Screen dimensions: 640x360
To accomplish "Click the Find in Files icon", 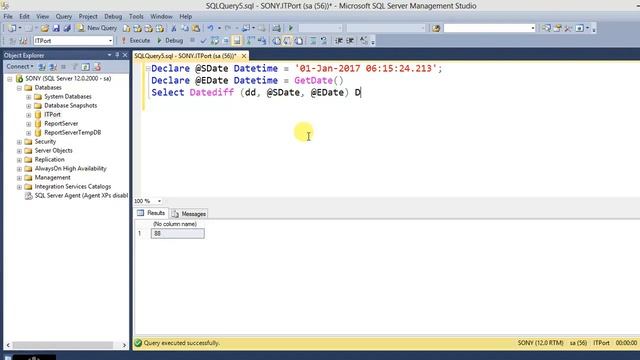I will [436, 28].
